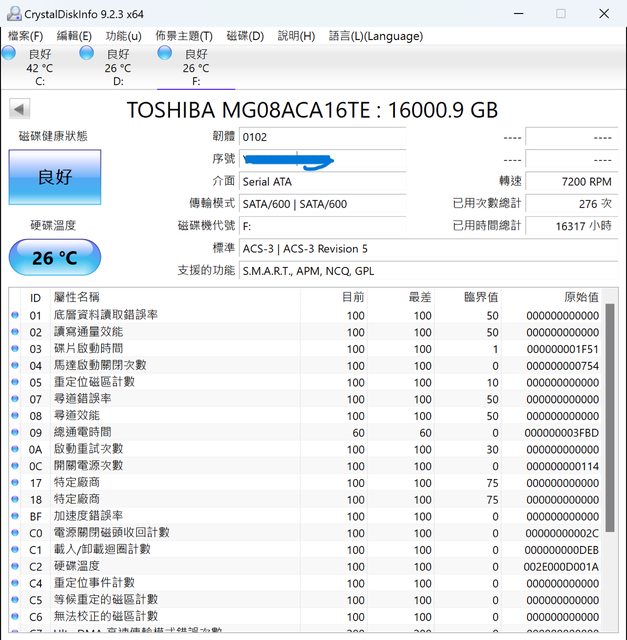The image size is (627, 640).
Task: Select the 底層資料讀取錯誤率 attribute row
Action: pos(305,315)
